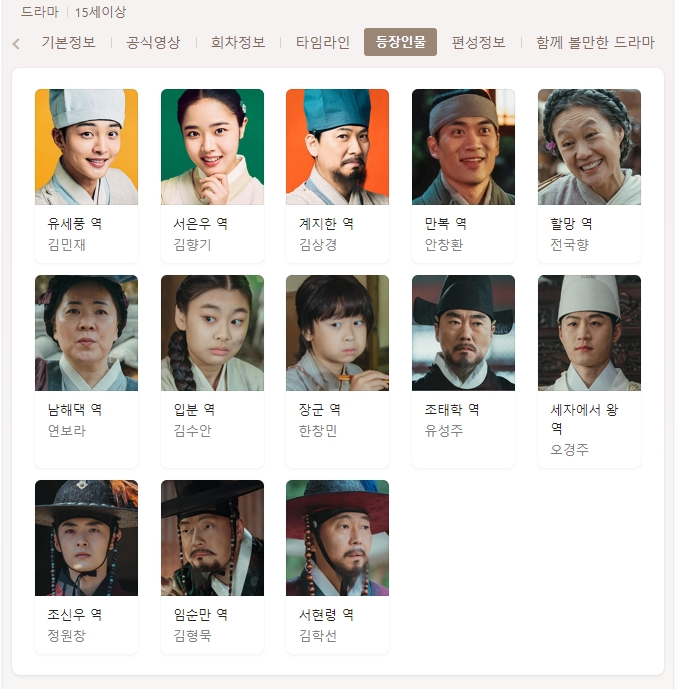This screenshot has height=689, width=676.
Task: Open actor name 김형묵
Action: (193, 635)
